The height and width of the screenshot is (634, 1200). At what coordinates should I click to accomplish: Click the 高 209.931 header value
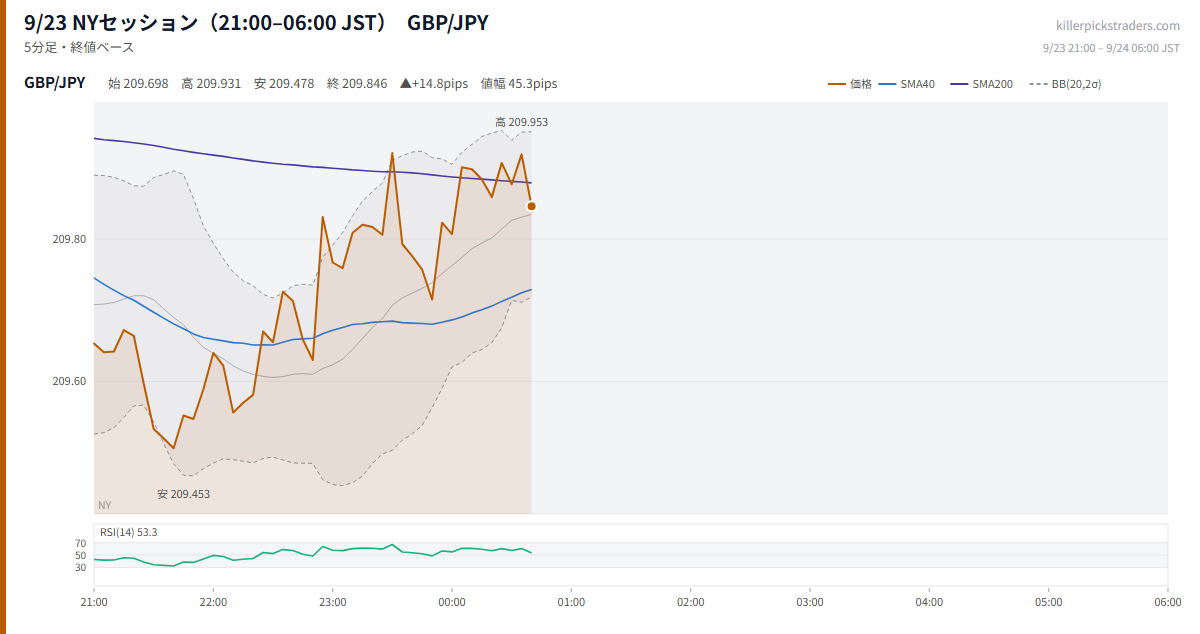(x=211, y=84)
